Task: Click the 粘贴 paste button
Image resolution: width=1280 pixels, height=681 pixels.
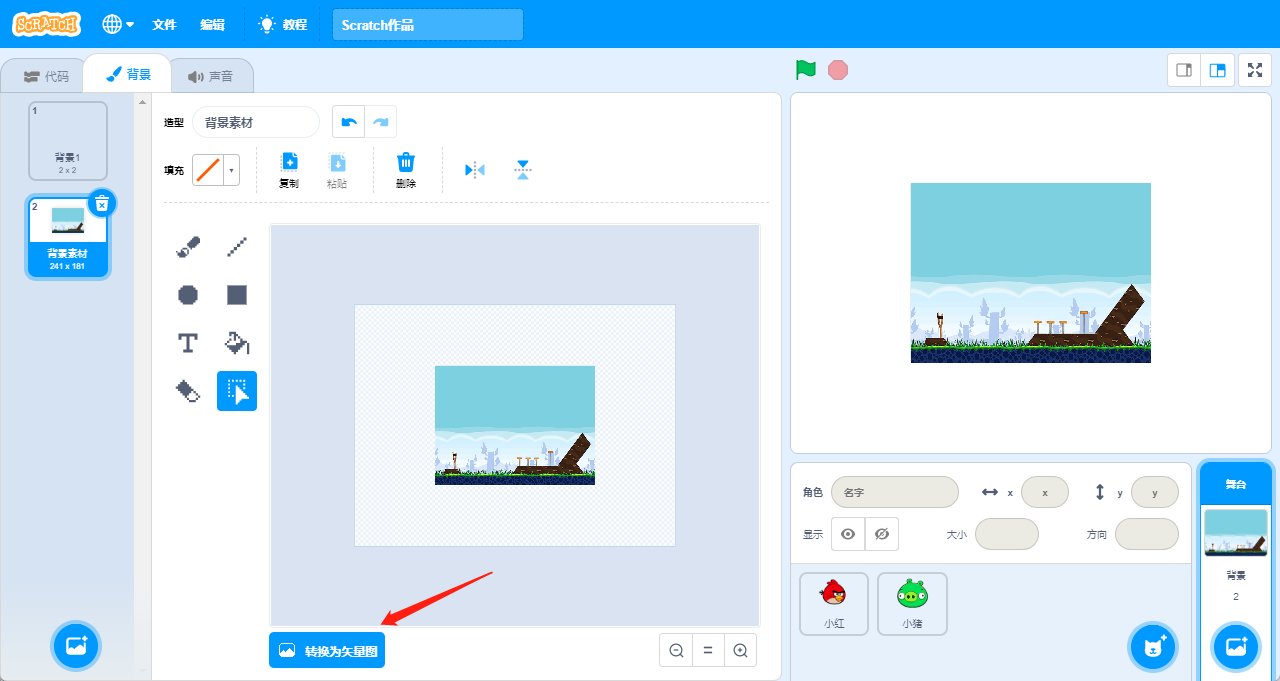Action: pos(337,170)
